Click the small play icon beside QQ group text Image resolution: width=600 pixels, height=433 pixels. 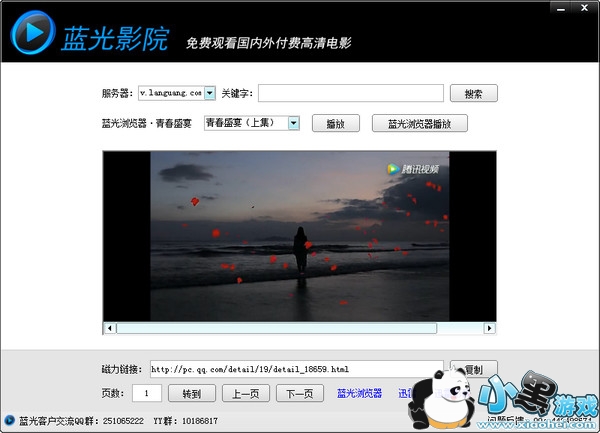[9, 420]
